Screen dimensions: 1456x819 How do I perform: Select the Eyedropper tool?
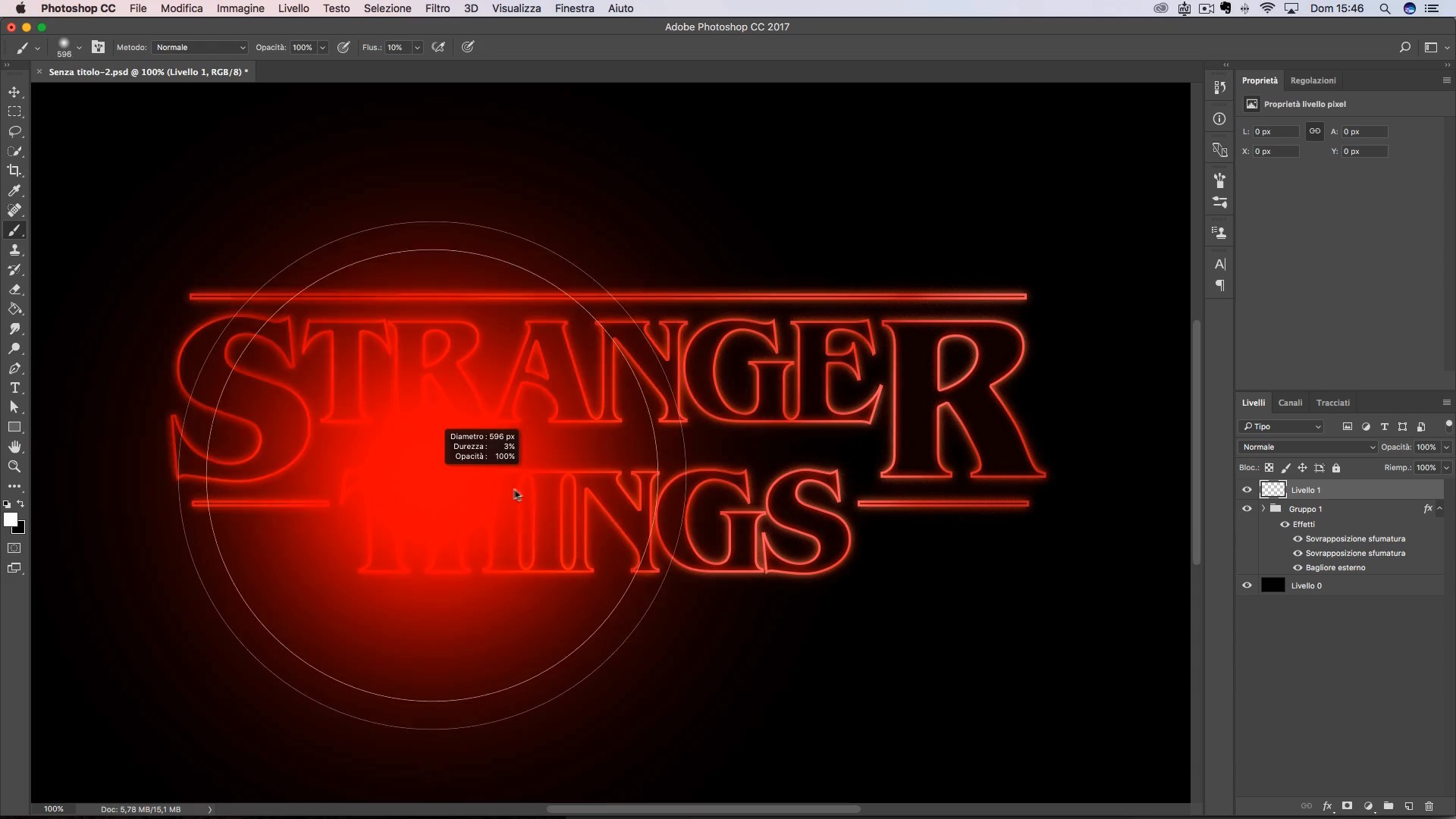[14, 190]
